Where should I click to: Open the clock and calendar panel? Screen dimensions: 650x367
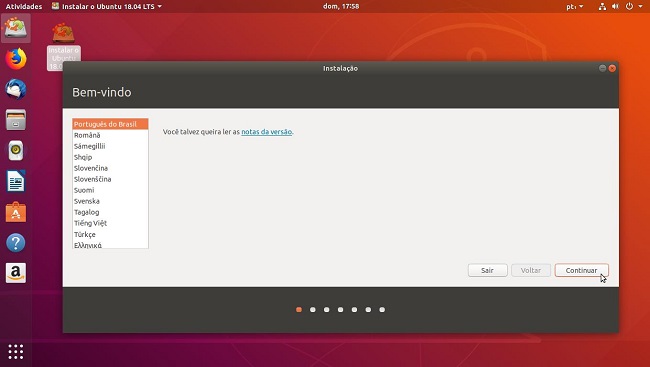click(341, 6)
